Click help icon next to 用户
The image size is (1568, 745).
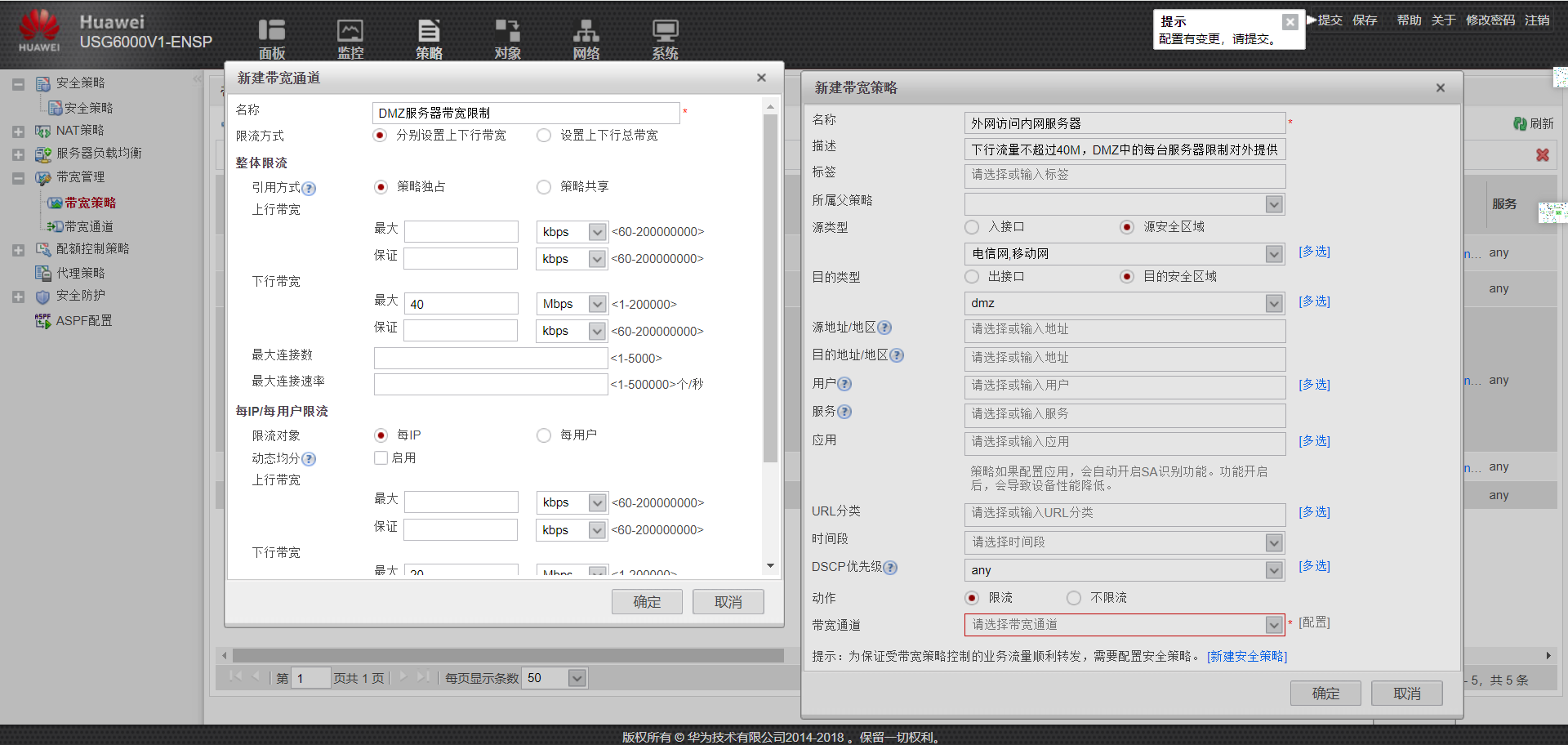(844, 384)
